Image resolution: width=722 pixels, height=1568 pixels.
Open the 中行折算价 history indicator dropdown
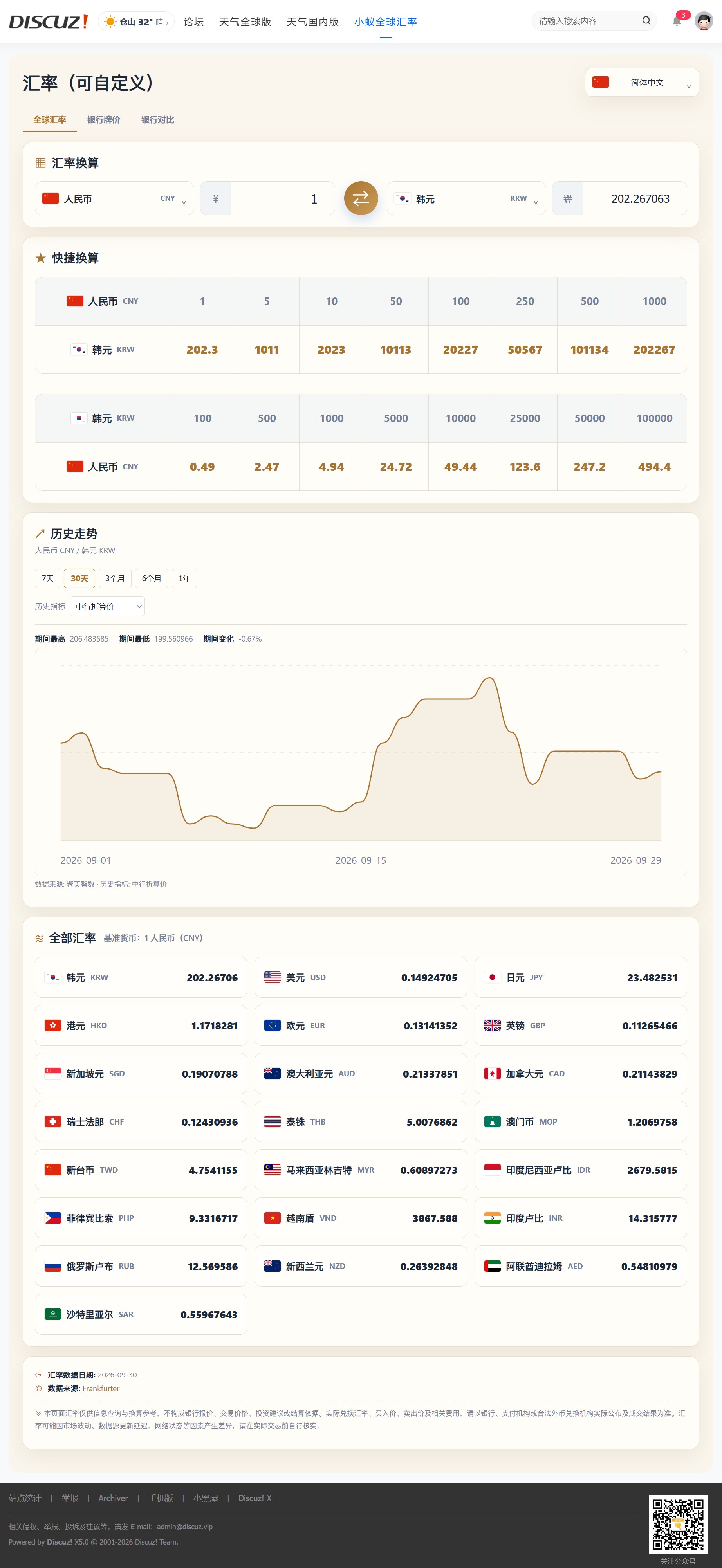click(x=108, y=606)
